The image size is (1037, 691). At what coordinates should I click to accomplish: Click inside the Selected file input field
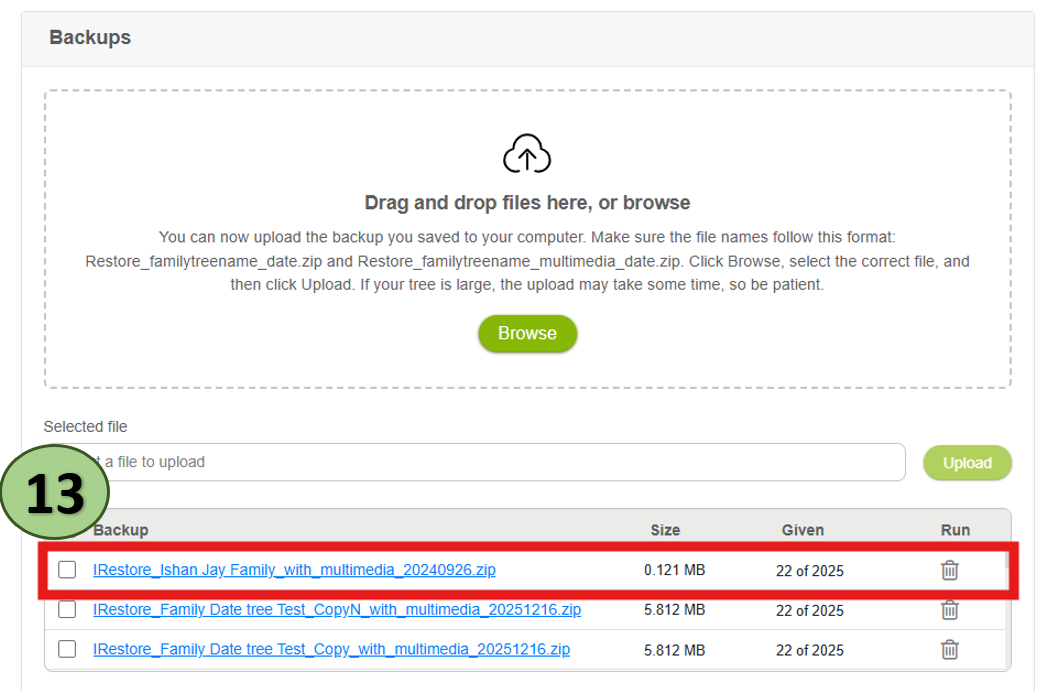(x=500, y=462)
